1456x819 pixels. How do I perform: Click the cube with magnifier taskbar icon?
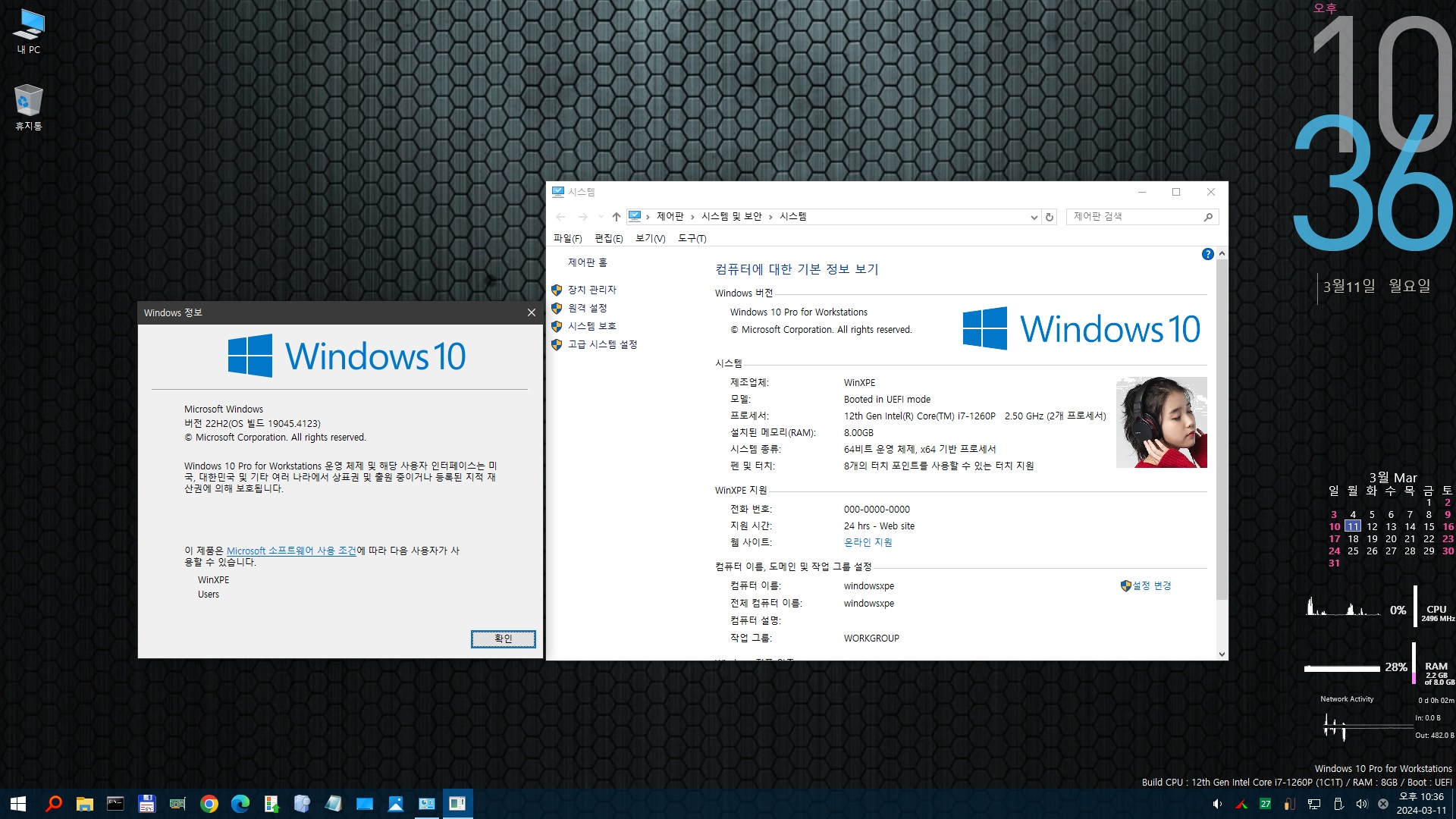click(x=302, y=804)
